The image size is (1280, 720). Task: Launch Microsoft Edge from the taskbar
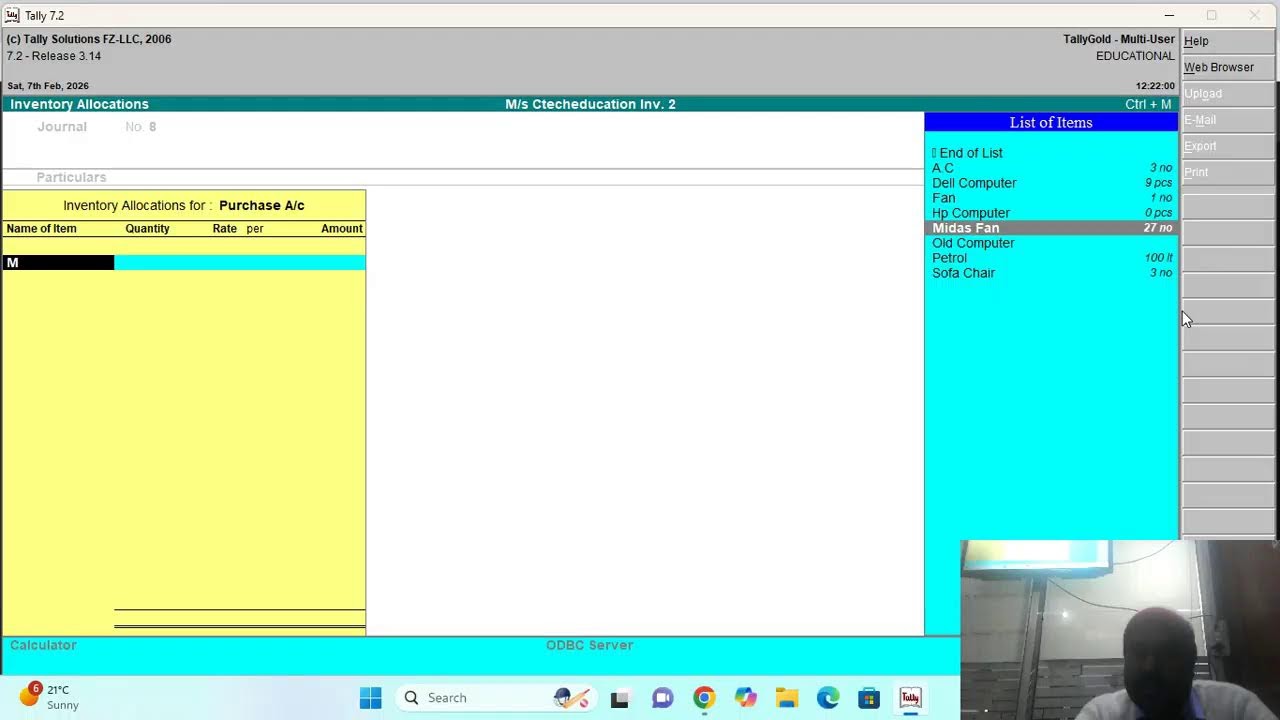coord(827,698)
